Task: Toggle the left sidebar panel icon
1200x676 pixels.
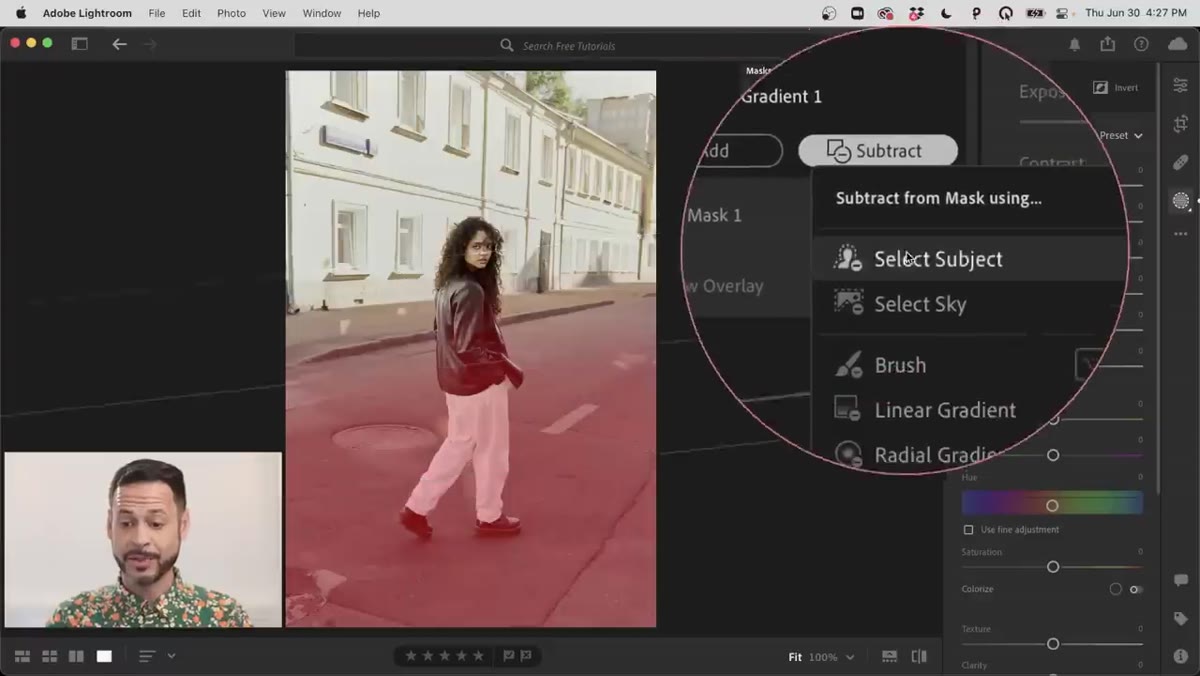Action: point(79,44)
